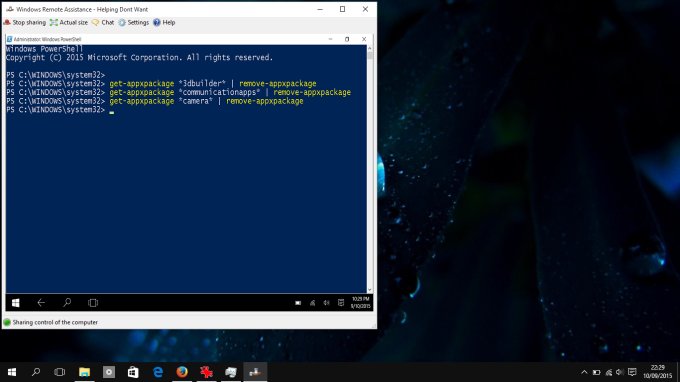
Task: Minimize the inner PowerShell window
Action: pyautogui.click(x=330, y=39)
